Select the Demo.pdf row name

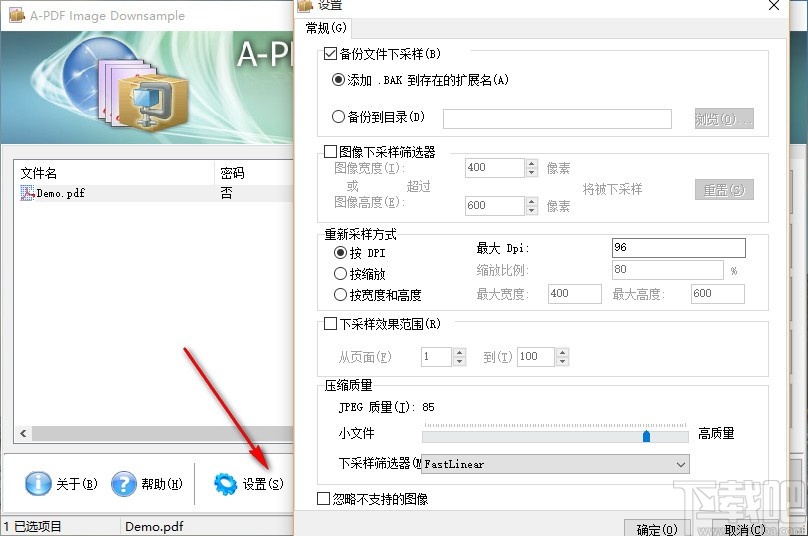pos(60,193)
